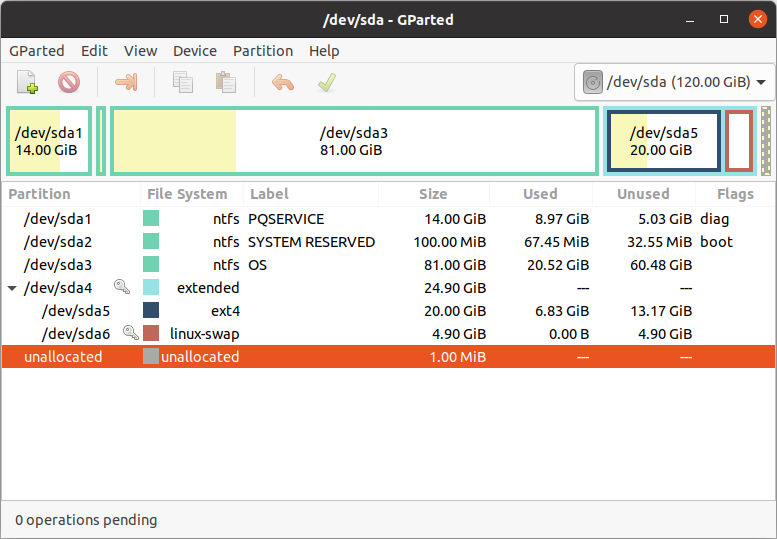Click the Resize/Move toolbar icon

[x=126, y=82]
